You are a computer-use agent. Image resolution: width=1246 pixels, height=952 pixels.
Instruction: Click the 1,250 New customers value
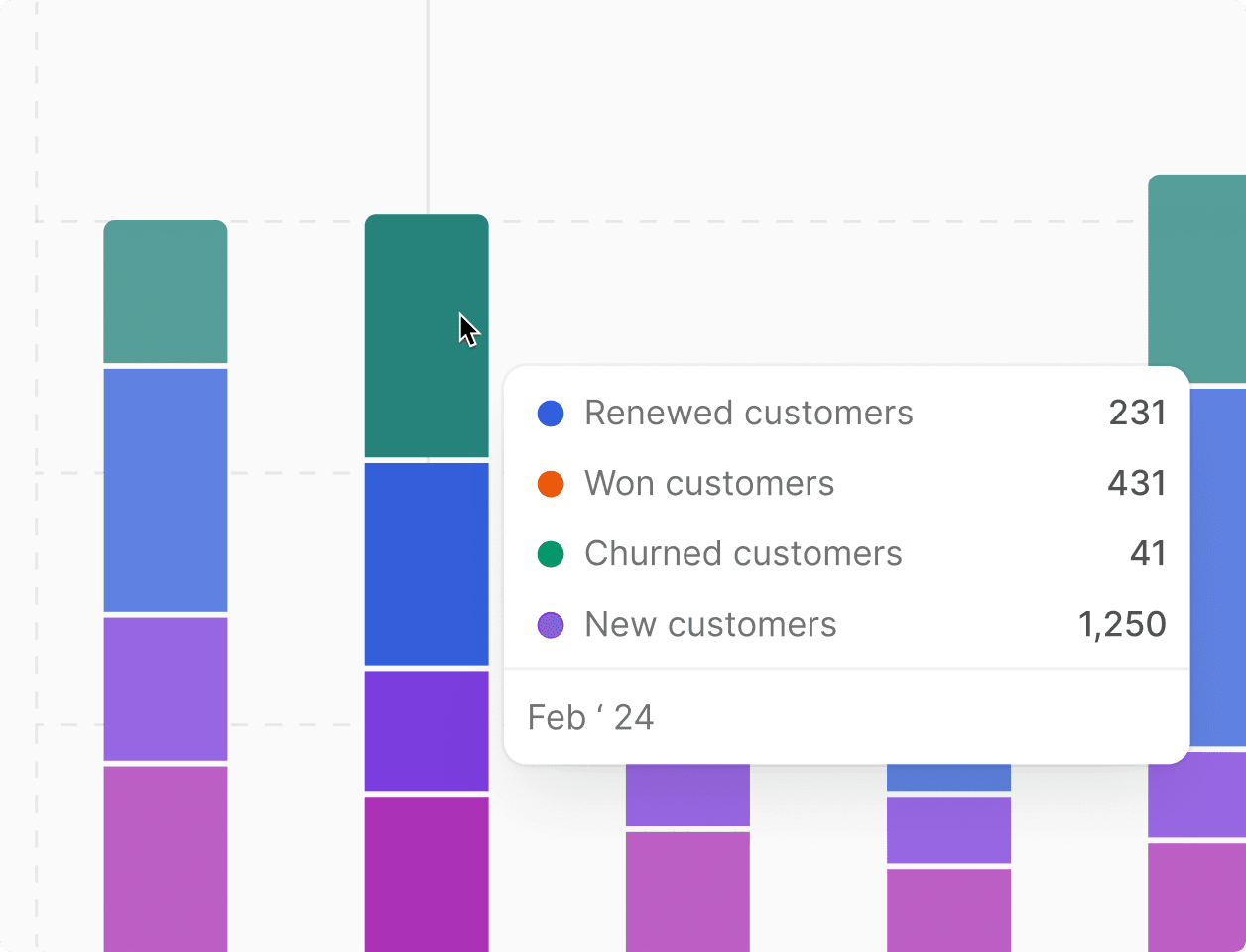pos(1122,625)
